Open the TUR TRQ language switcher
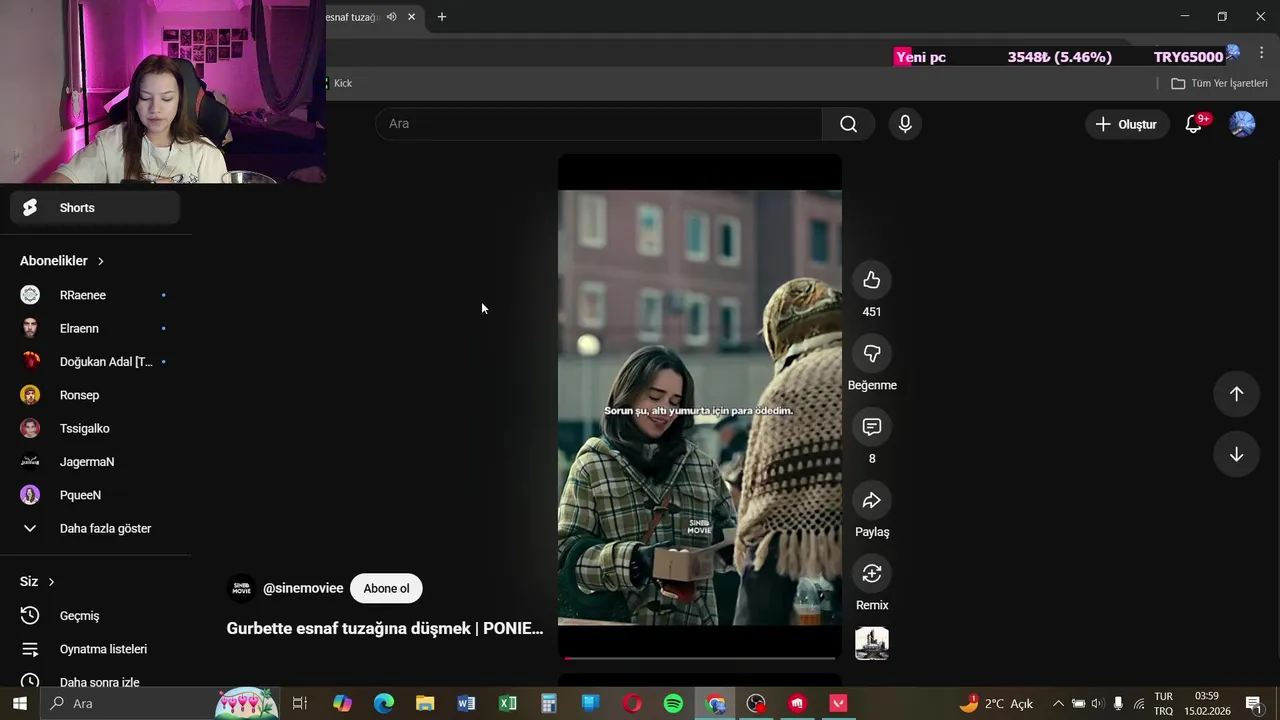Viewport: 1280px width, 720px height. coord(1164,704)
